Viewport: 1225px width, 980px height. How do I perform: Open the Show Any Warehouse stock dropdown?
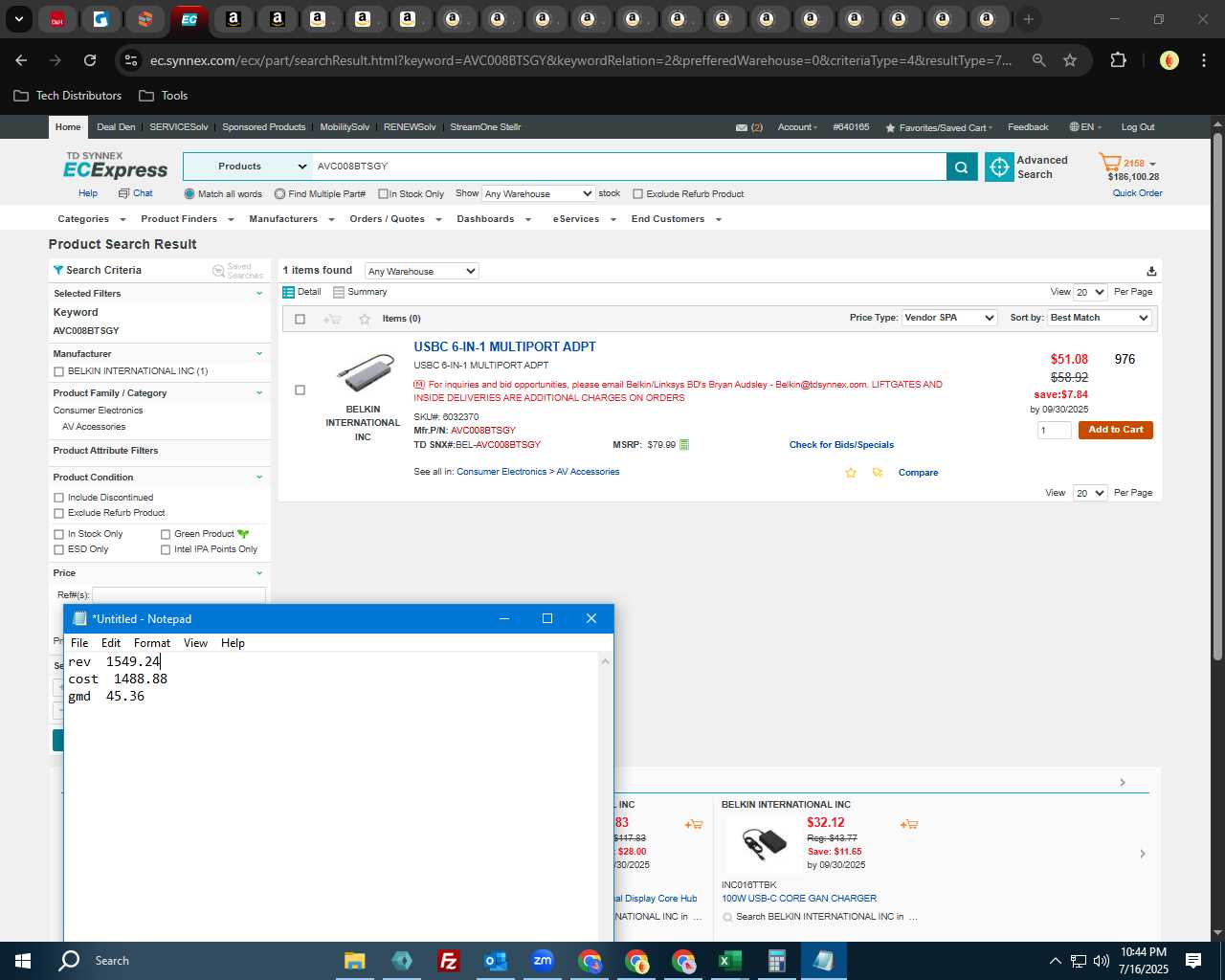coord(538,194)
